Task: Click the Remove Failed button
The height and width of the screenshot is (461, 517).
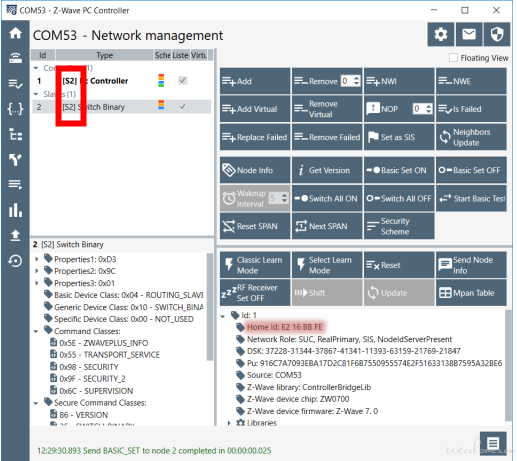Action: click(327, 137)
